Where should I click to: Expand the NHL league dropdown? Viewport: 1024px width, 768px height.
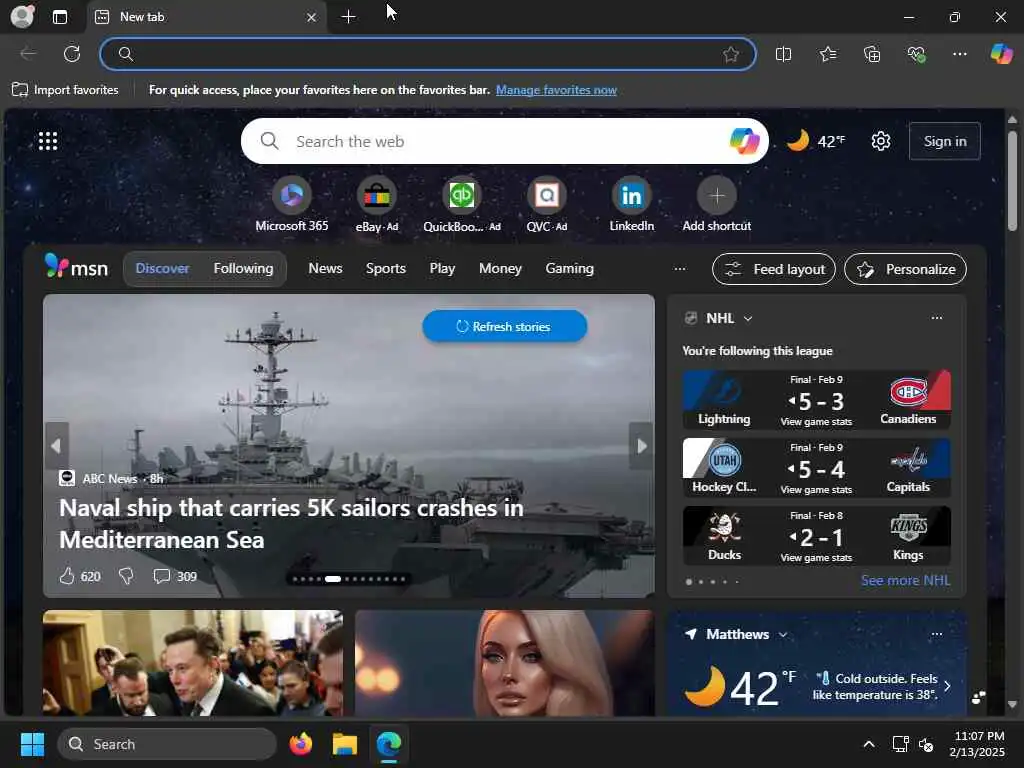pos(748,318)
